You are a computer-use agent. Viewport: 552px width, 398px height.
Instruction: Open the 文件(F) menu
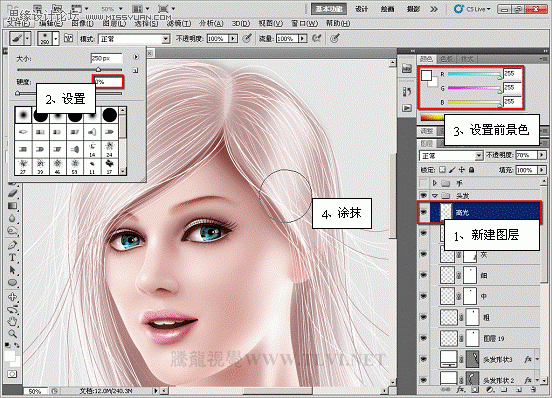pos(19,23)
